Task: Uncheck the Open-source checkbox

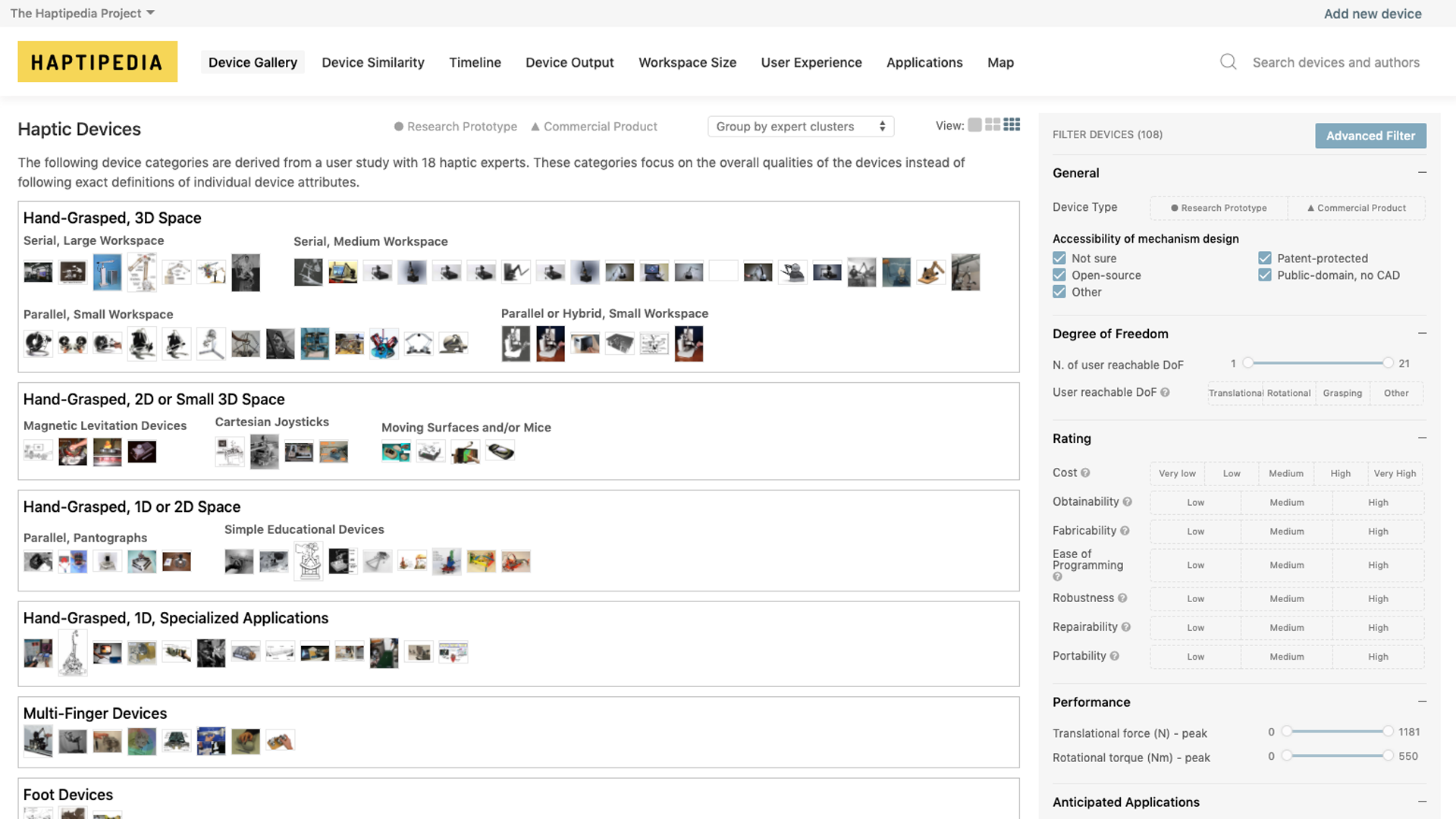Action: [x=1059, y=275]
